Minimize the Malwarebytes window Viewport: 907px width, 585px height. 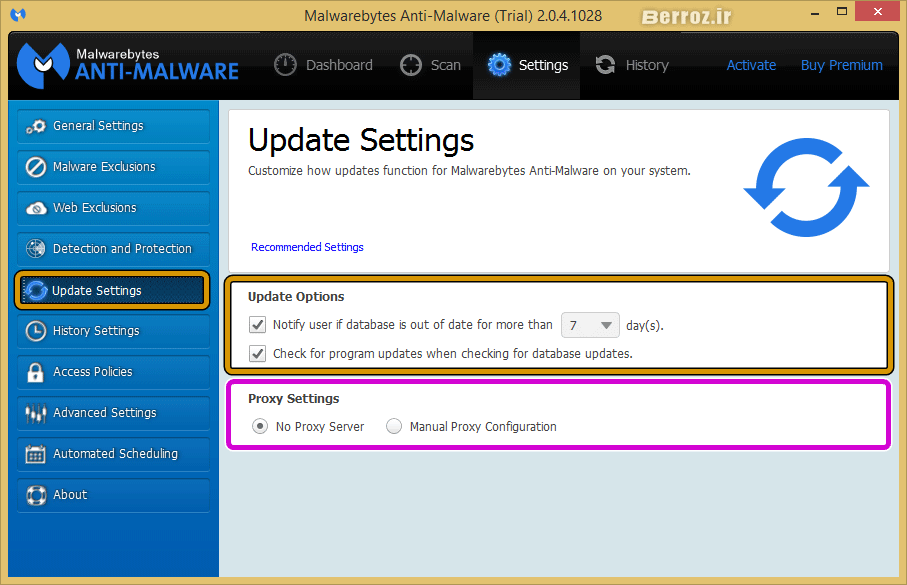(x=815, y=13)
